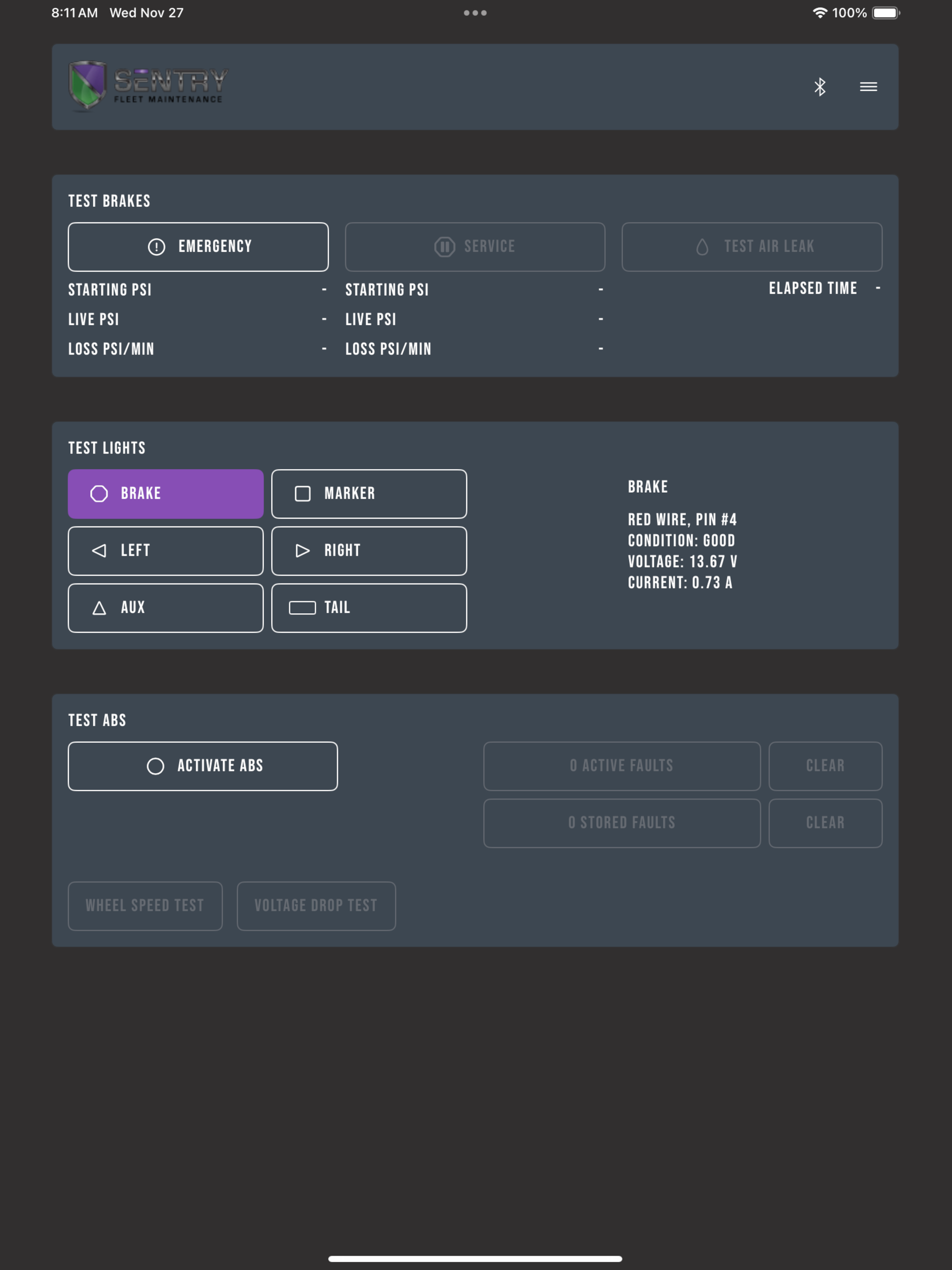The width and height of the screenshot is (952, 1270).
Task: Tap the 'Test ABS' section heading
Action: coord(97,720)
